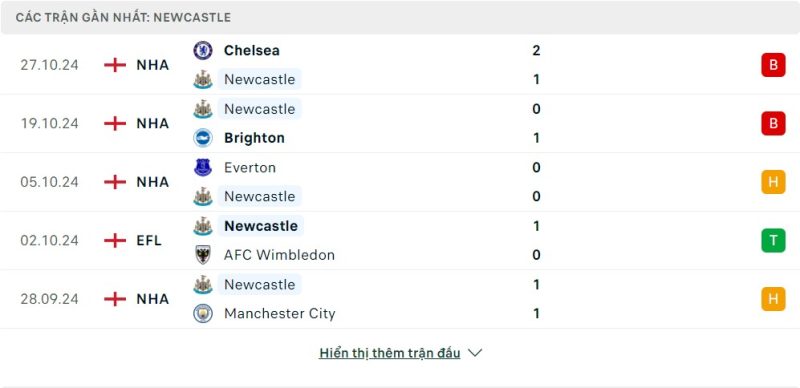Open the 19.10.24 match row date
This screenshot has width=800, height=388.
click(49, 124)
